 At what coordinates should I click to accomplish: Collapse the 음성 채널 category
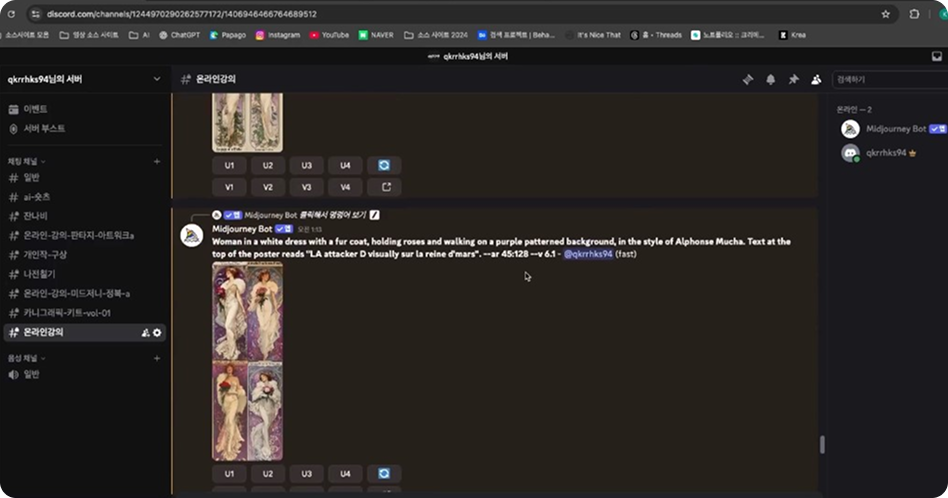(26, 358)
